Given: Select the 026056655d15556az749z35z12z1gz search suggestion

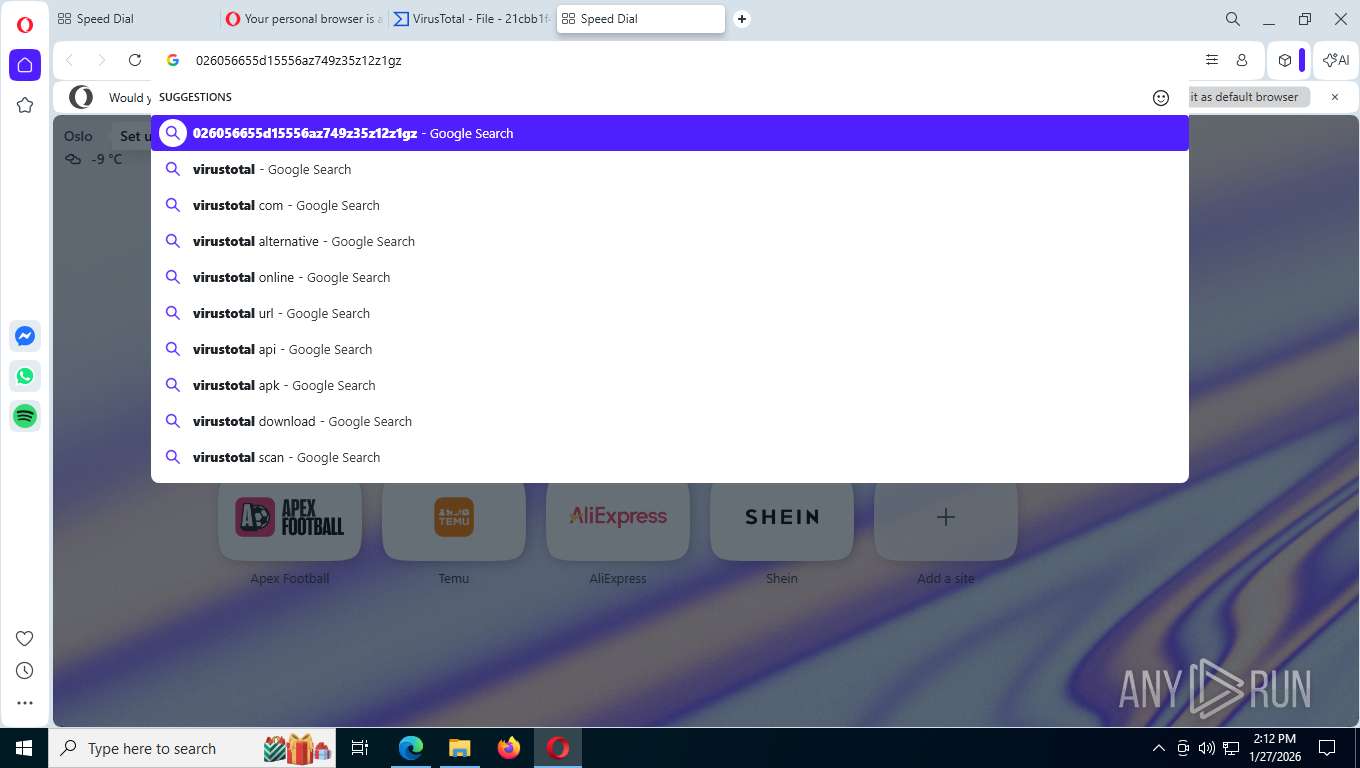Looking at the screenshot, I should click(670, 133).
